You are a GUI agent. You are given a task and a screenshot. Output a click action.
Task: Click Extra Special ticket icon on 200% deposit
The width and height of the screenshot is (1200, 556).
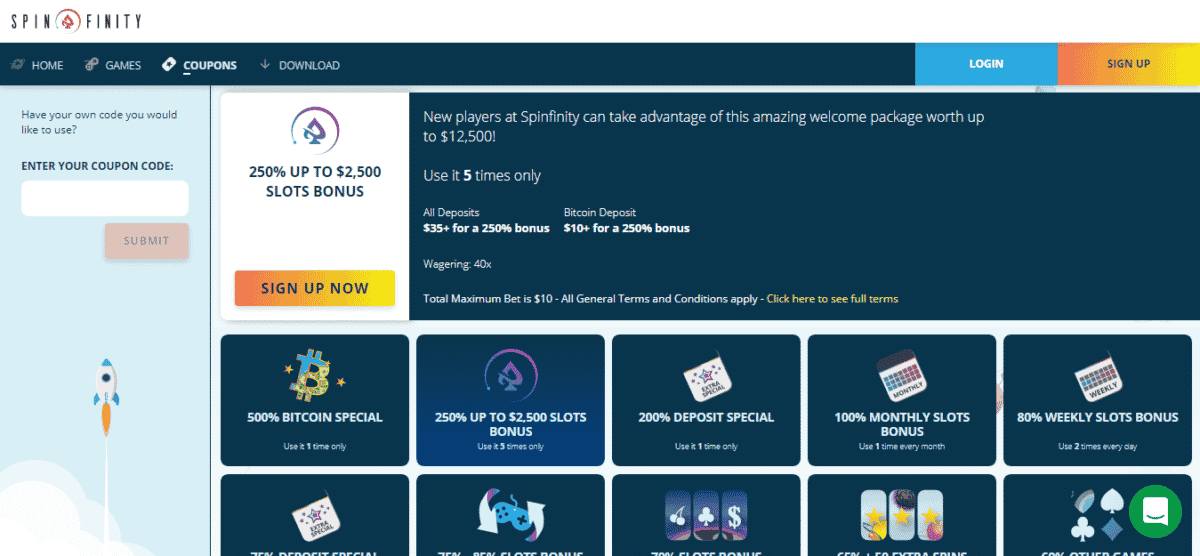click(x=706, y=378)
